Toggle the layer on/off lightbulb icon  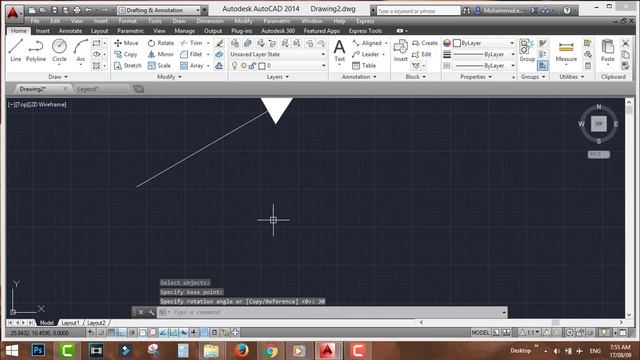[235, 65]
